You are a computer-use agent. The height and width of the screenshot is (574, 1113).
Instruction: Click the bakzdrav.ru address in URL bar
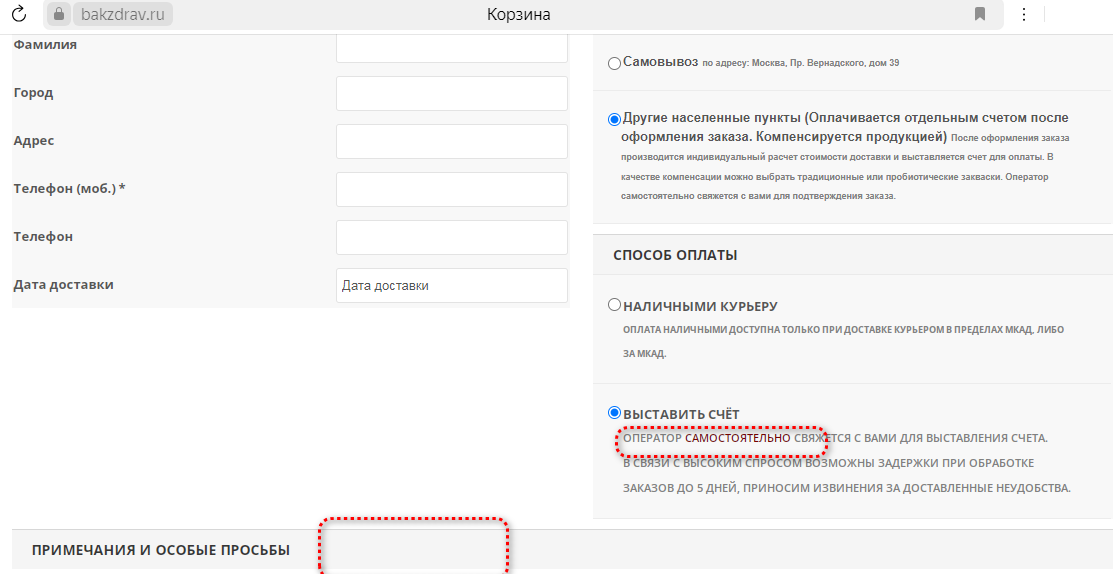coord(120,14)
